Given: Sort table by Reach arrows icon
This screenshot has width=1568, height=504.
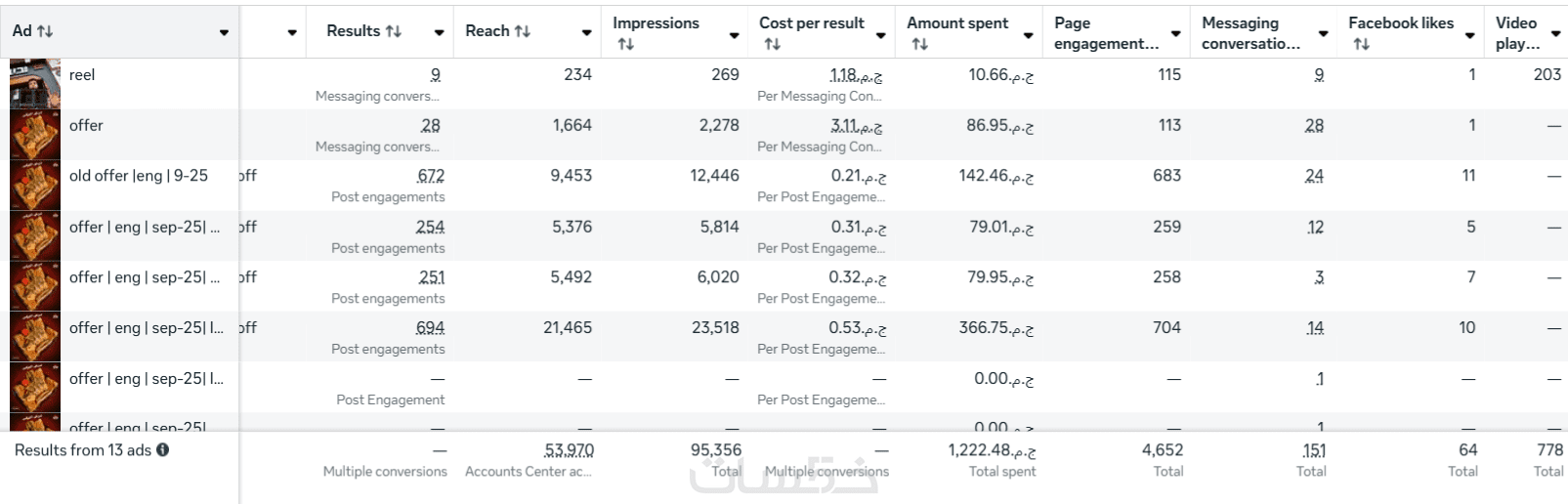Looking at the screenshot, I should click(x=523, y=31).
